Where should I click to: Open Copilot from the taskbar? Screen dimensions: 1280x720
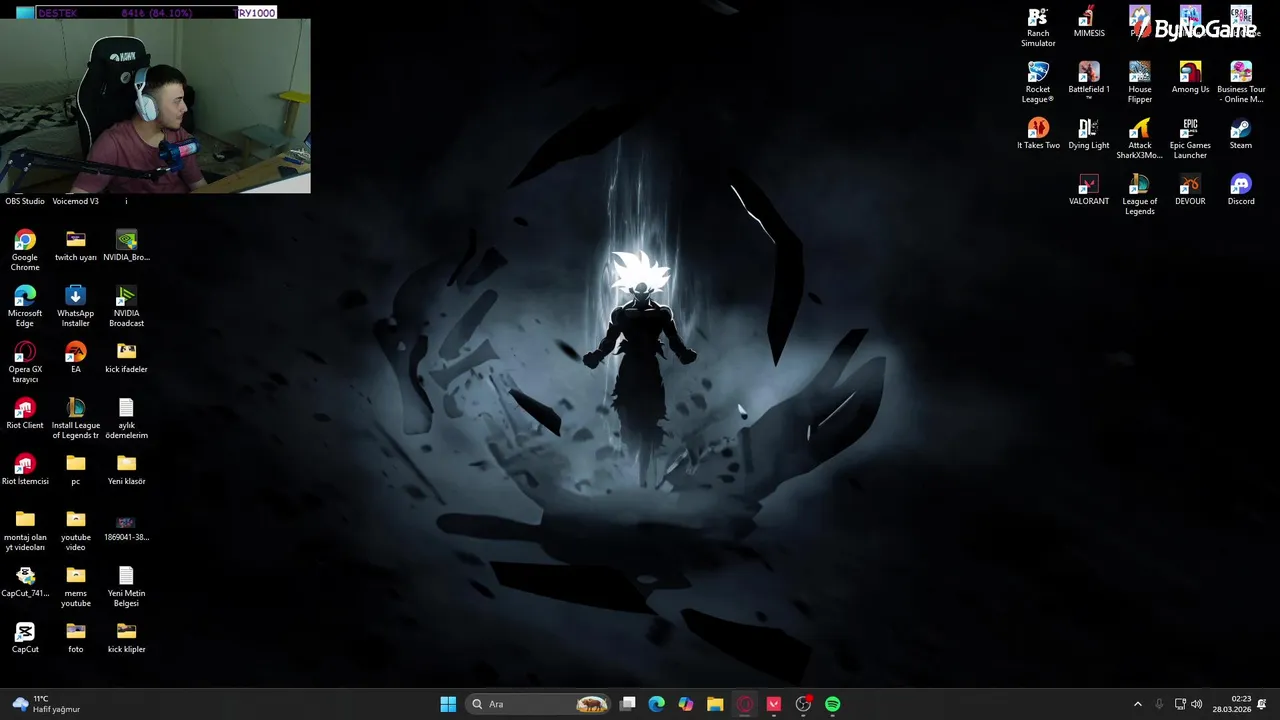point(686,704)
